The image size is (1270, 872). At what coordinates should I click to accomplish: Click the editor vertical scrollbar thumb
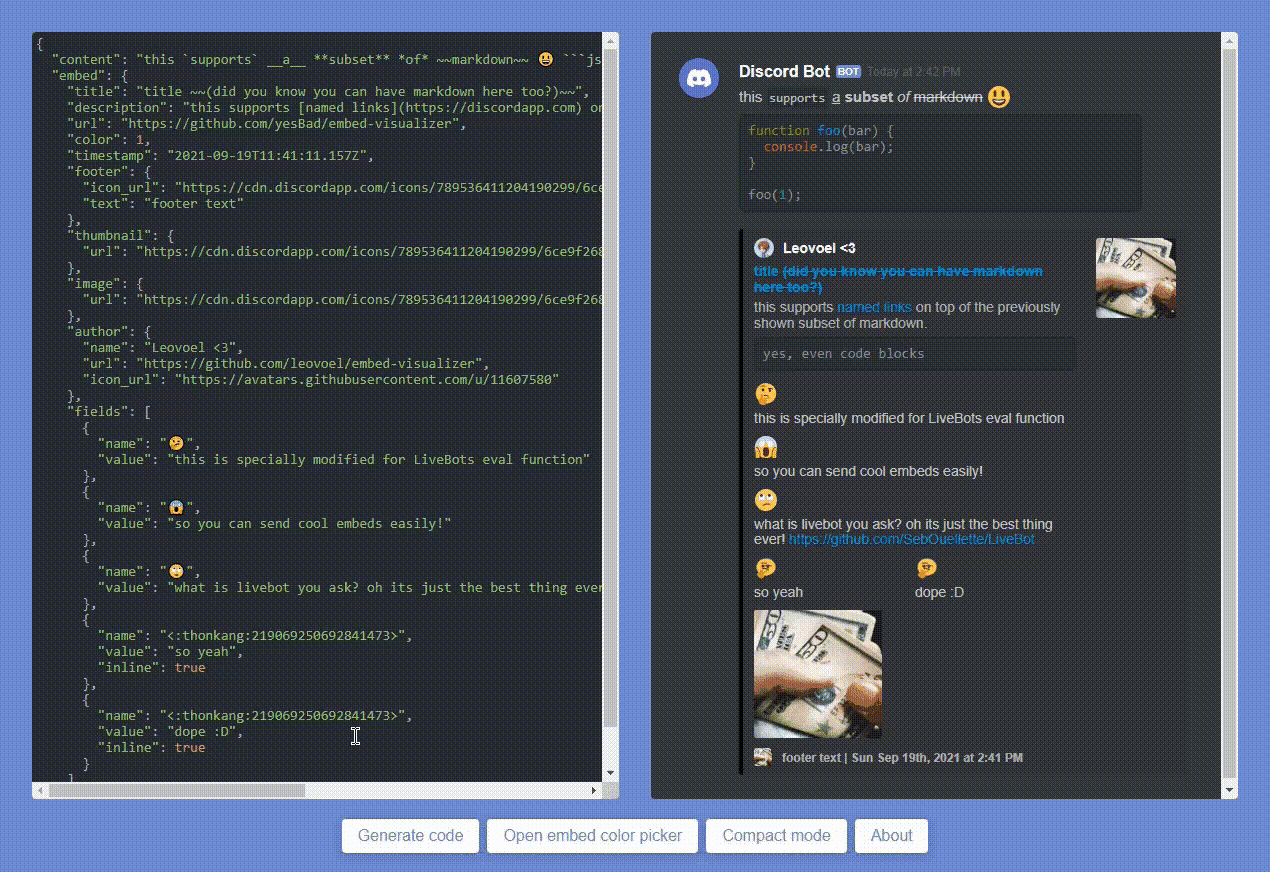(x=611, y=388)
